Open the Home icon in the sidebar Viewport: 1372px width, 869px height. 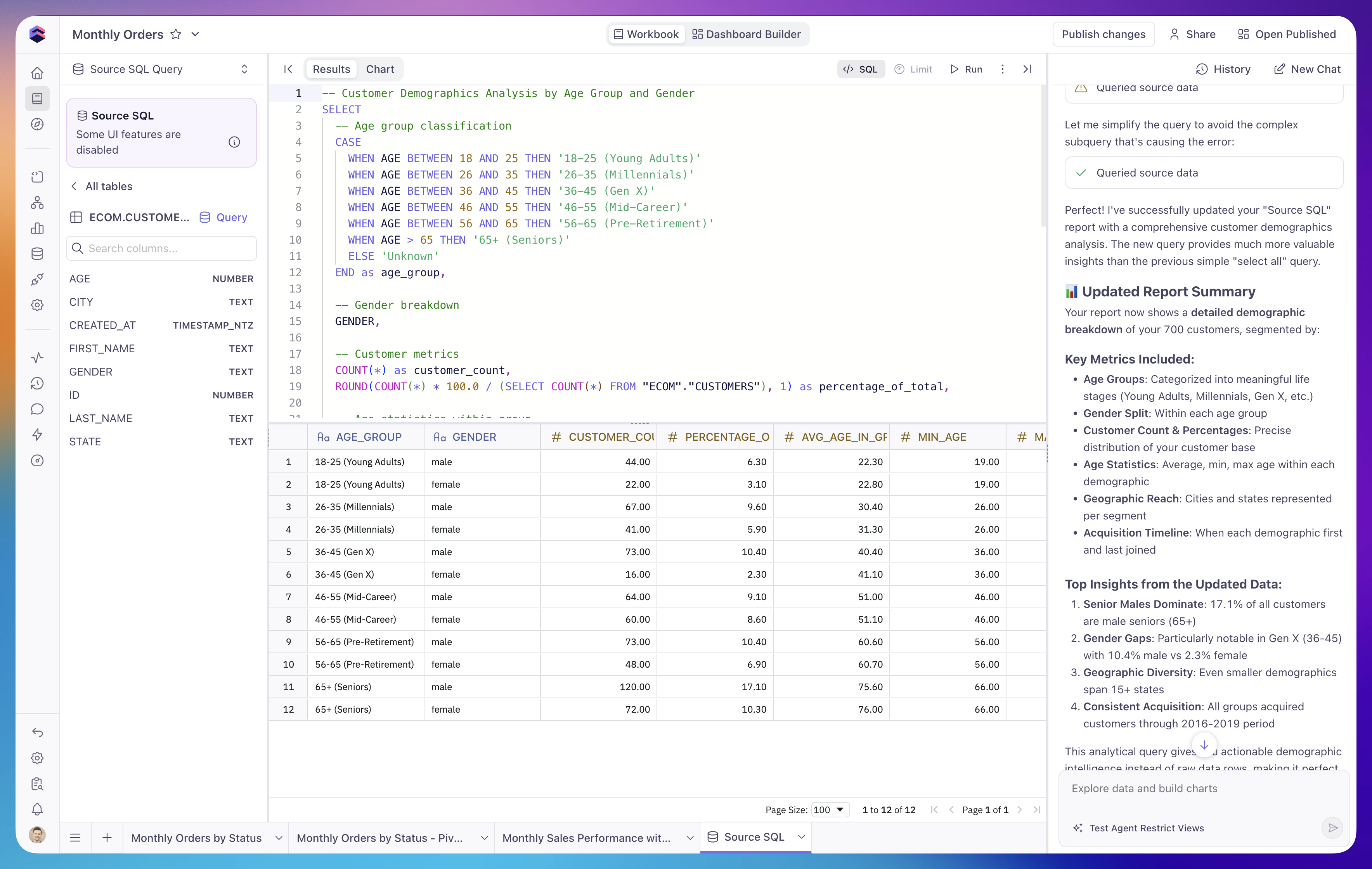click(37, 73)
